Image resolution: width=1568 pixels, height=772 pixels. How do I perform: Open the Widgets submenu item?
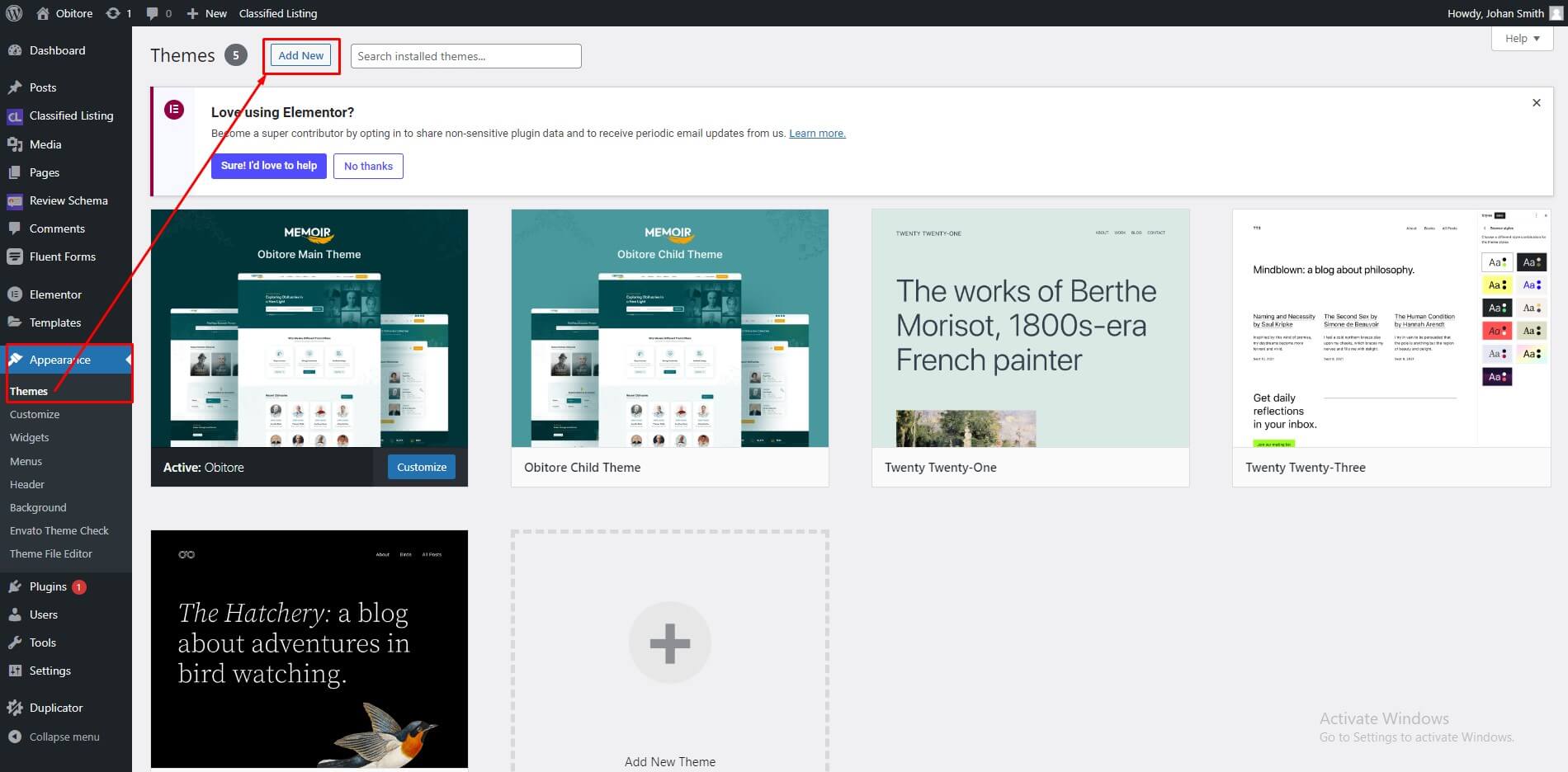30,437
